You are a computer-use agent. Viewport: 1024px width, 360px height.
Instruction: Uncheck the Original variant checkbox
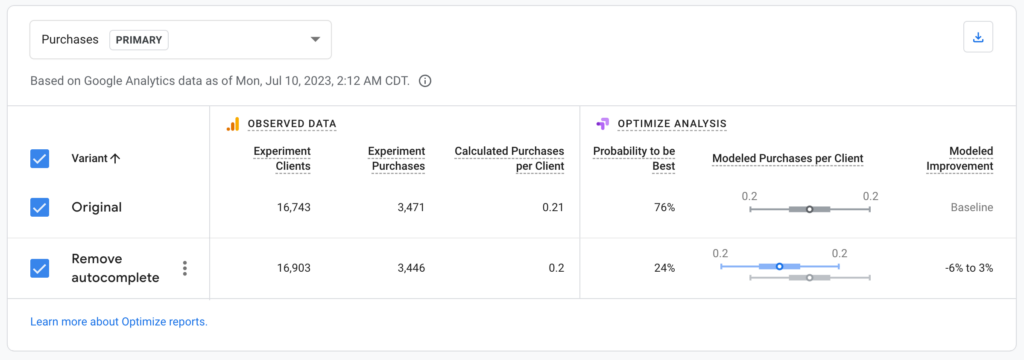[40, 207]
